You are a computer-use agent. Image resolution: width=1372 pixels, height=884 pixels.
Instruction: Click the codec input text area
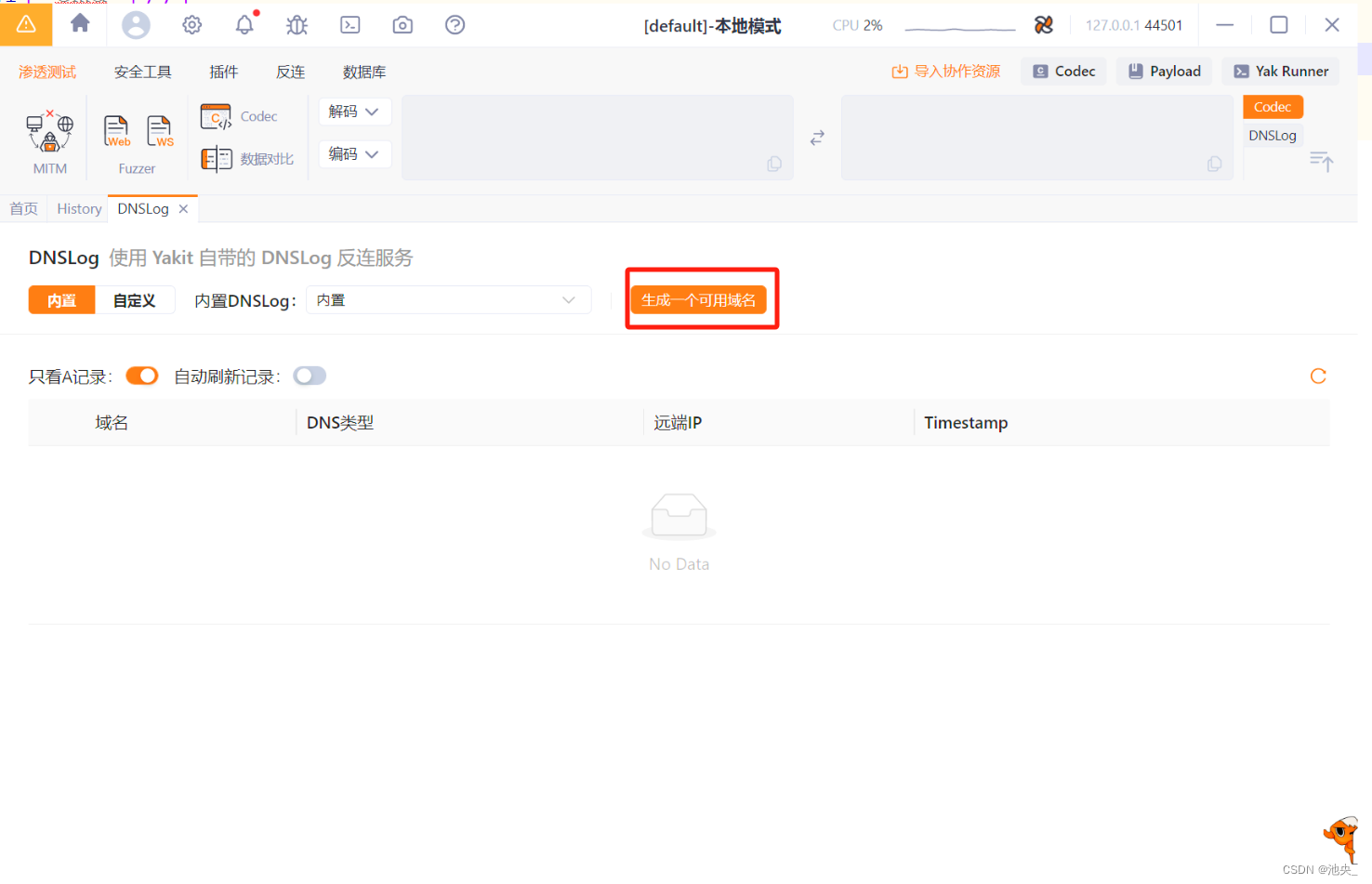click(x=598, y=138)
